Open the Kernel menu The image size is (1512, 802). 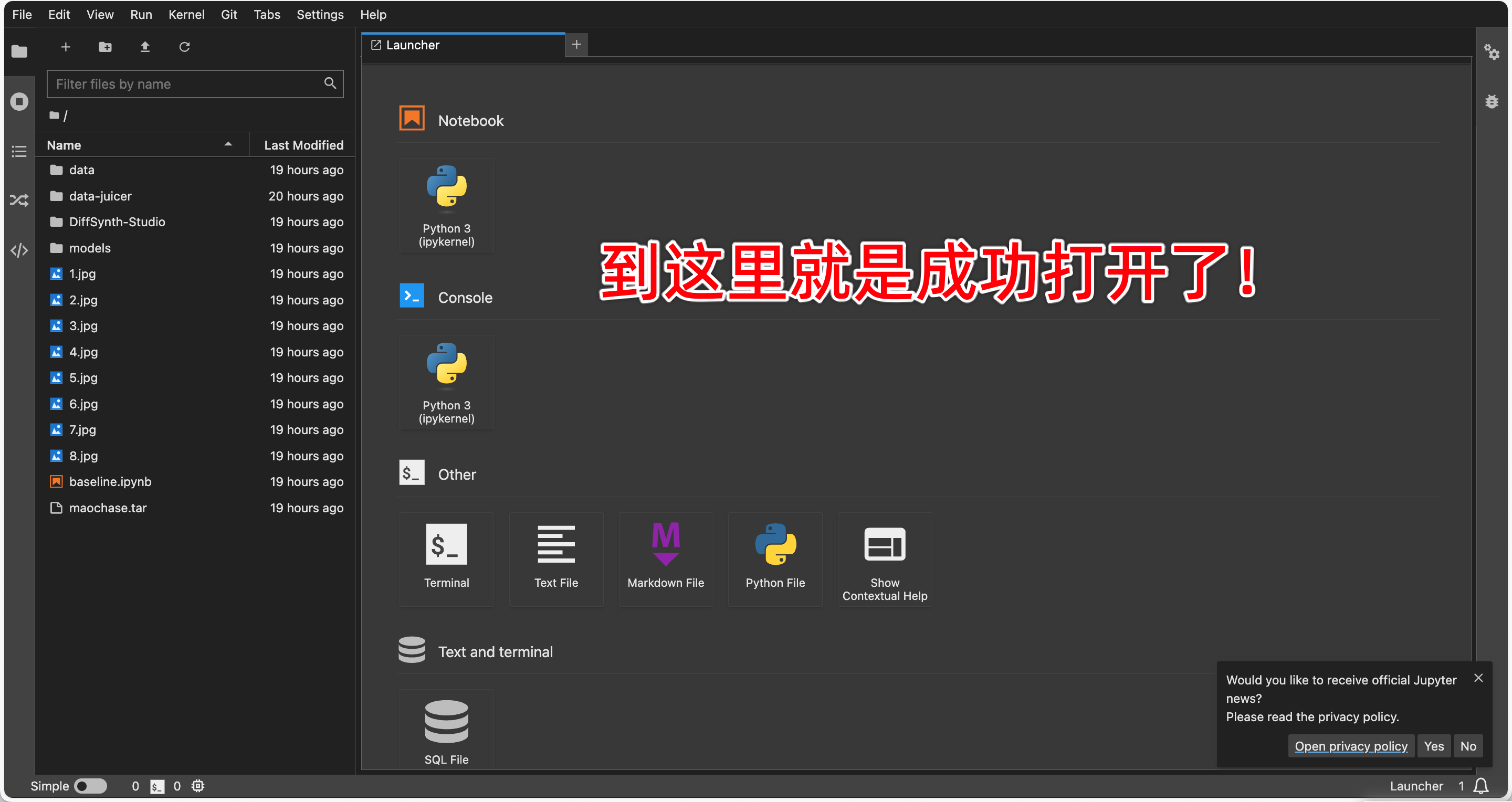[x=186, y=14]
